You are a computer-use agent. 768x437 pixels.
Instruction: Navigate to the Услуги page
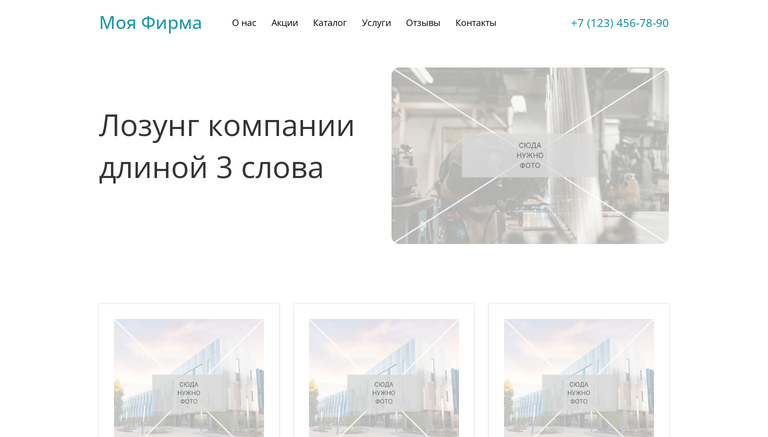coord(376,23)
